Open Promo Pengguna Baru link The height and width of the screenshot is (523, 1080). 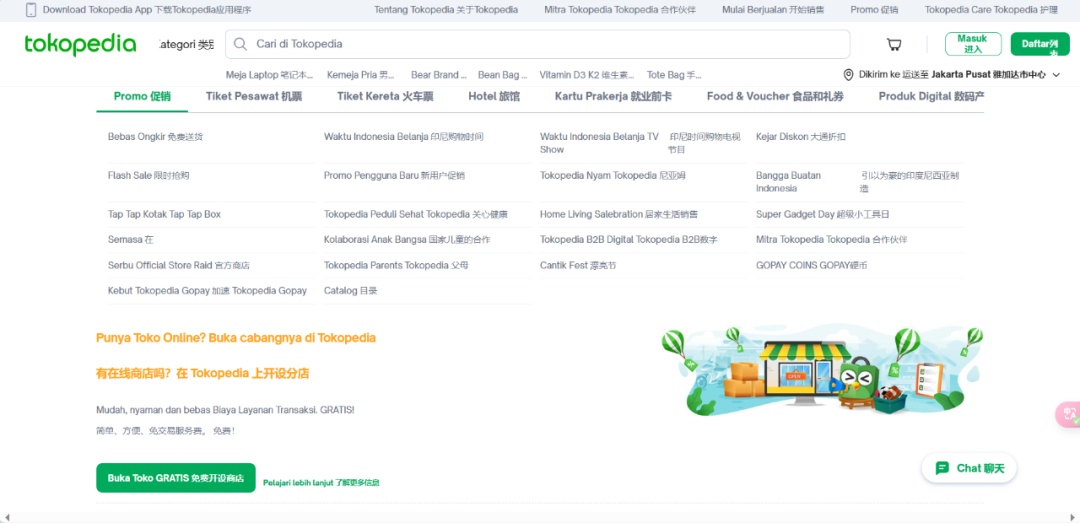click(395, 176)
